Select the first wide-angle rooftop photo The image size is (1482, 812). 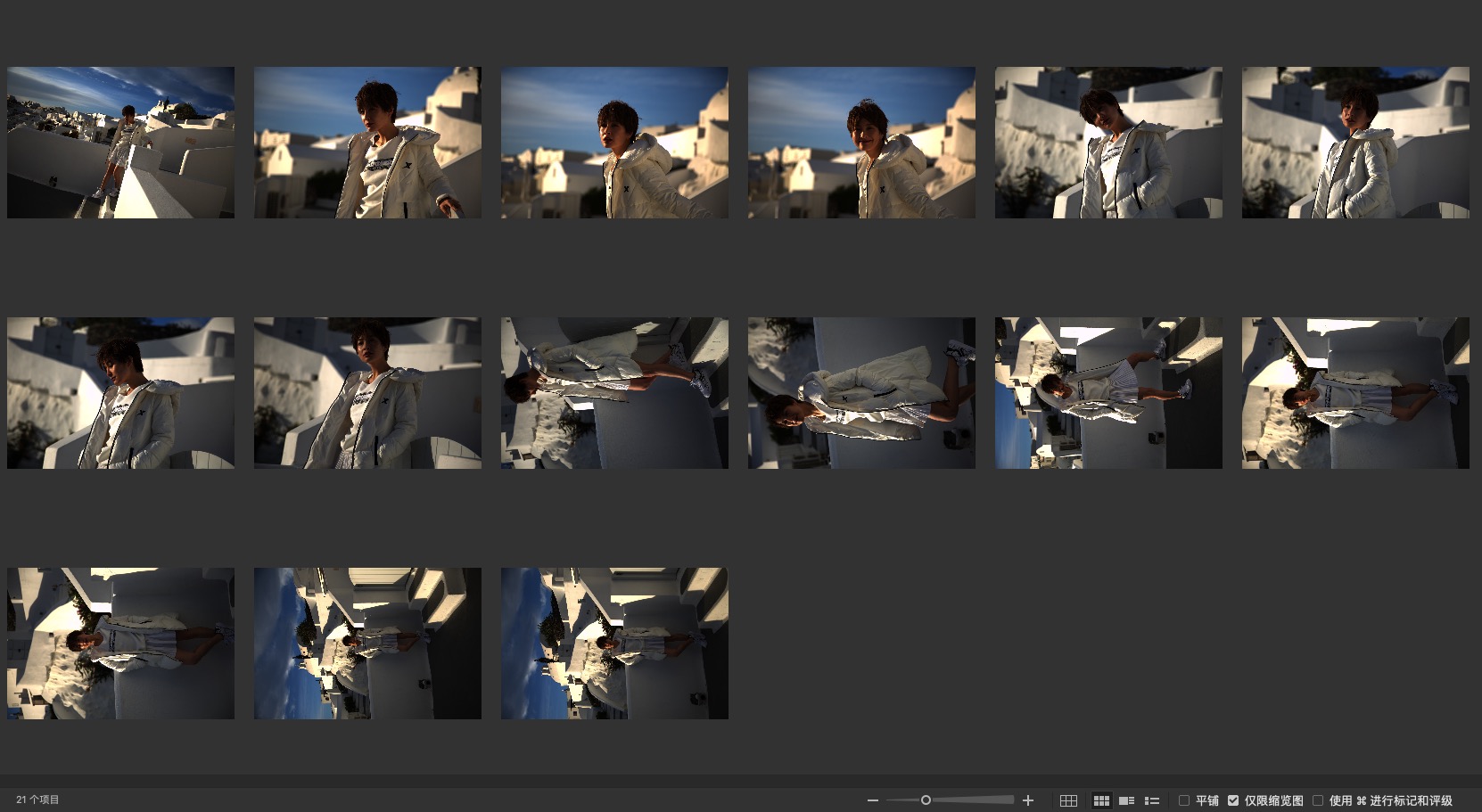[x=120, y=143]
